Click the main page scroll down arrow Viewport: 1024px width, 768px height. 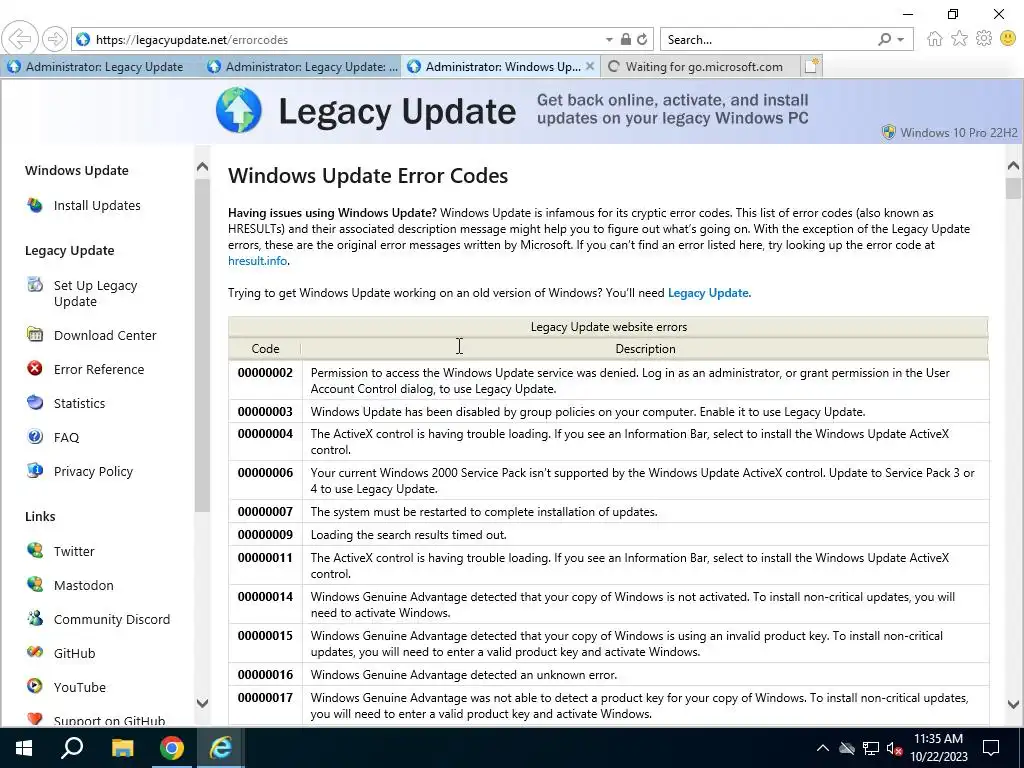[x=1013, y=704]
